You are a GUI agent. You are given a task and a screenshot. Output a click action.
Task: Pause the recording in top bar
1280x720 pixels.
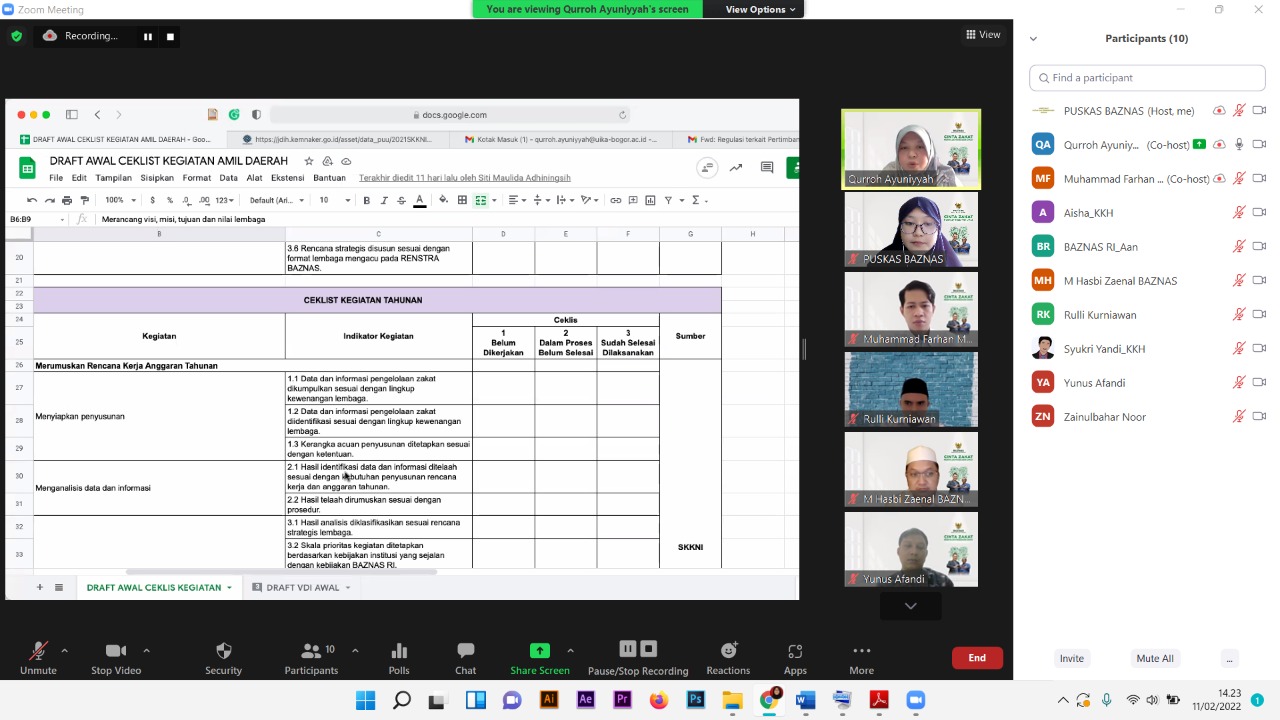147,36
